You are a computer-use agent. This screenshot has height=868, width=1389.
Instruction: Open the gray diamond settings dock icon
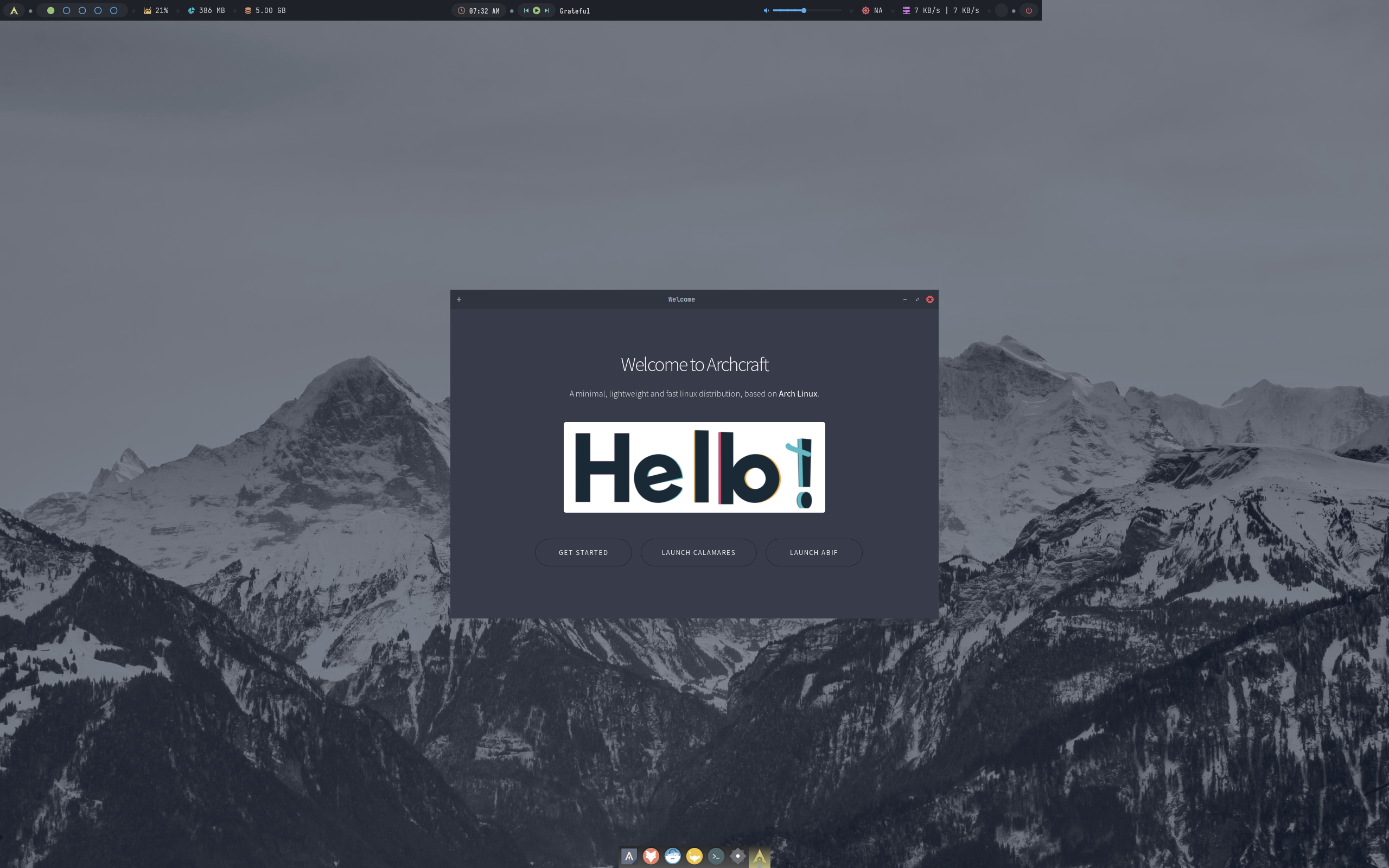[737, 857]
